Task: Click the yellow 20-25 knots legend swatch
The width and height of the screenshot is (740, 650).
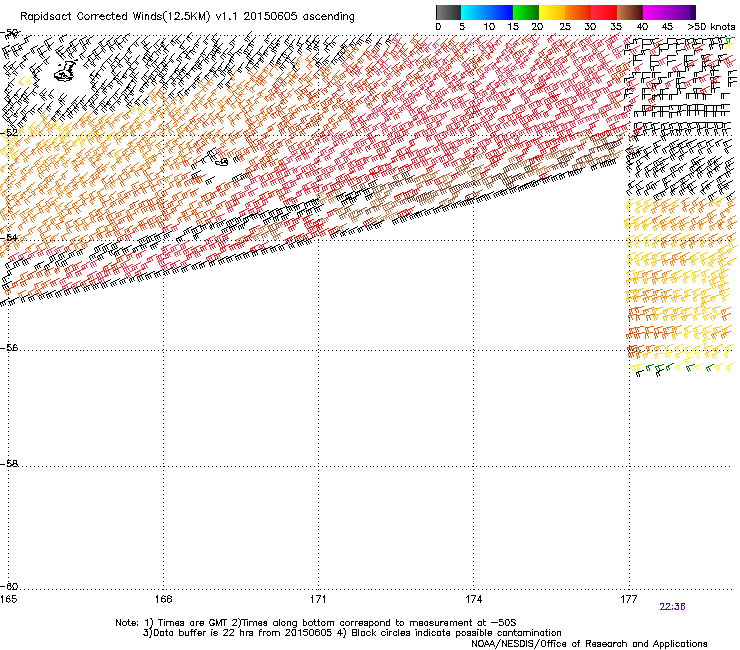Action: [x=552, y=12]
